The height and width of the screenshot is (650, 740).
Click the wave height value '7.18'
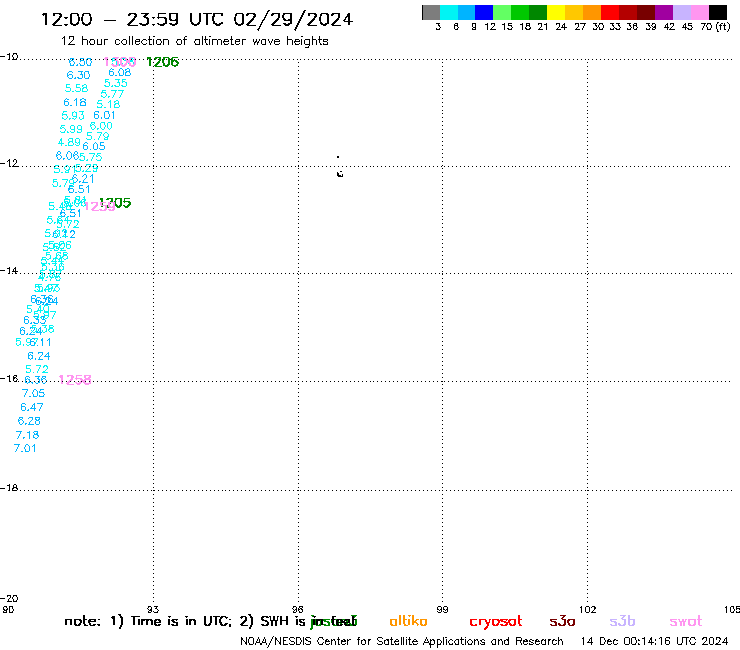(27, 435)
